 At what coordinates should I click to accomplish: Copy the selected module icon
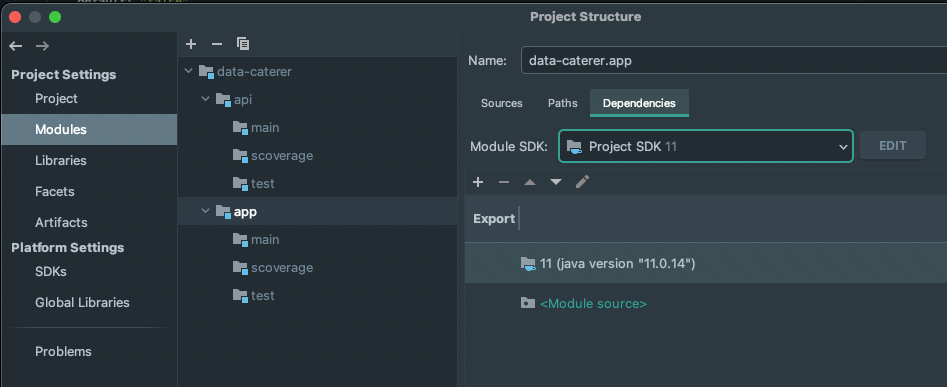243,43
